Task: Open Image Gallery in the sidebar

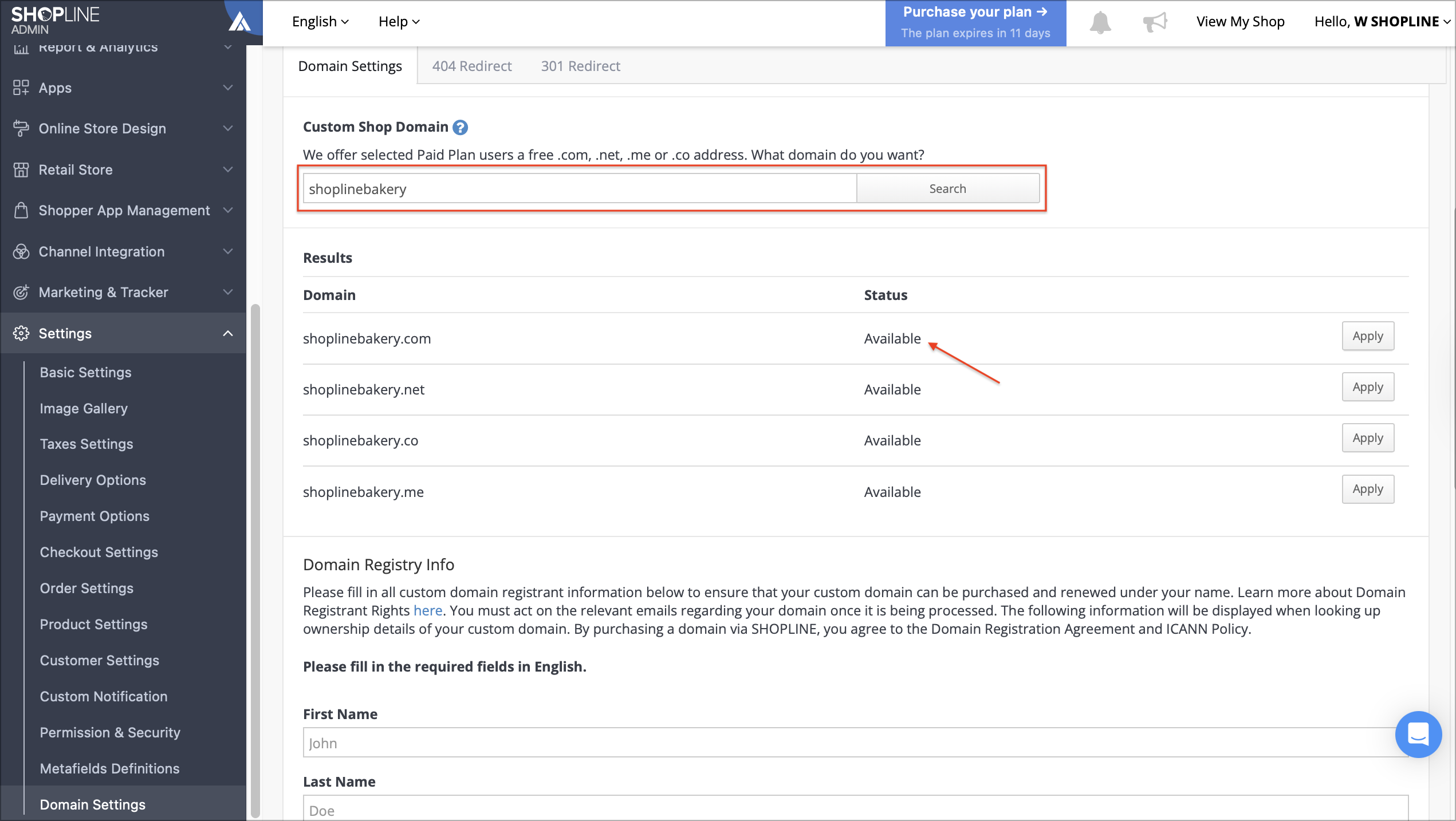Action: [x=84, y=408]
